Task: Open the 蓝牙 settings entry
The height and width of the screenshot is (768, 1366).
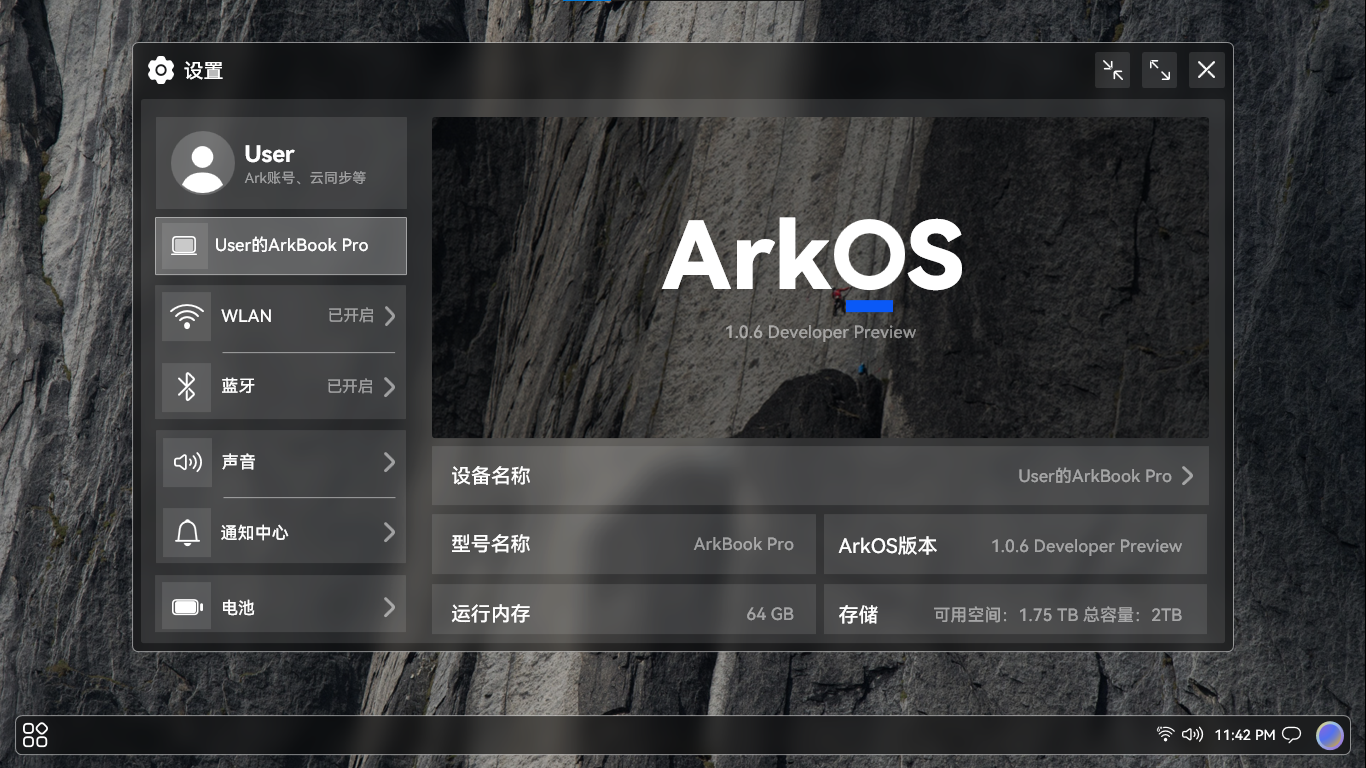Action: 281,387
